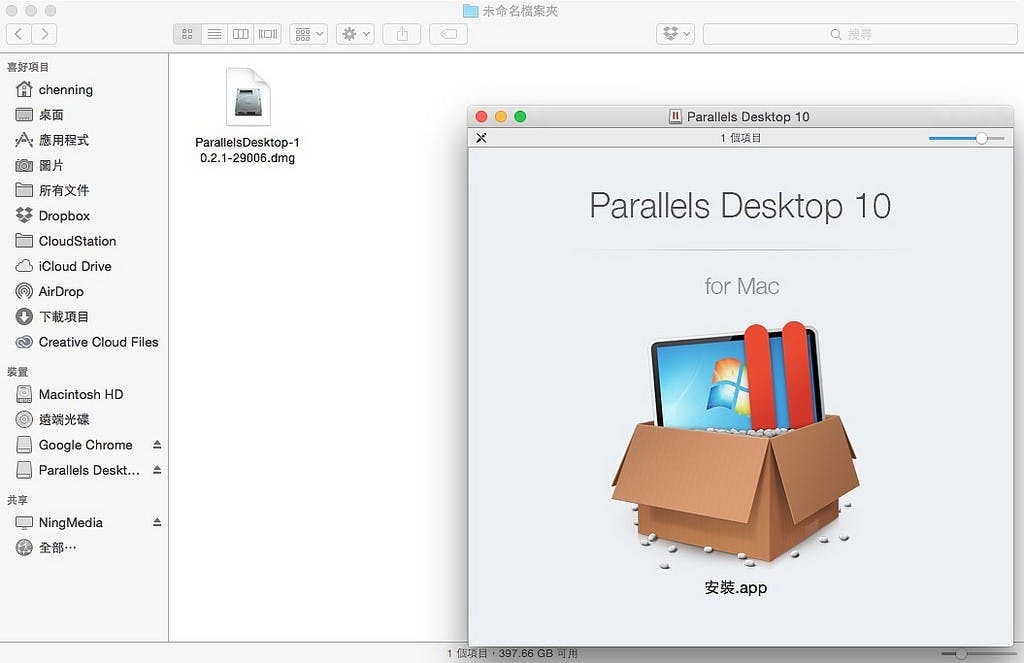Screen dimensions: 1024x663
Task: Select the ParallelsDesktop-10.2.1-29006.dmg file icon
Action: 248,97
